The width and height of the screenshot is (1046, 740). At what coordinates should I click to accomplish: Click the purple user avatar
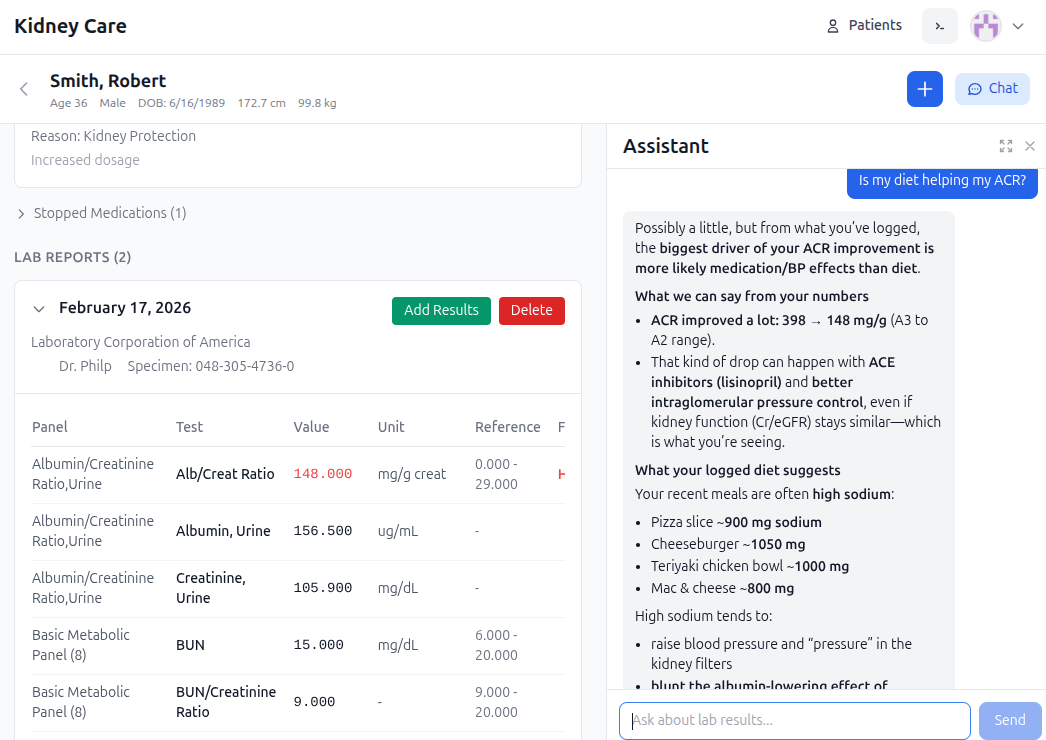tap(985, 25)
